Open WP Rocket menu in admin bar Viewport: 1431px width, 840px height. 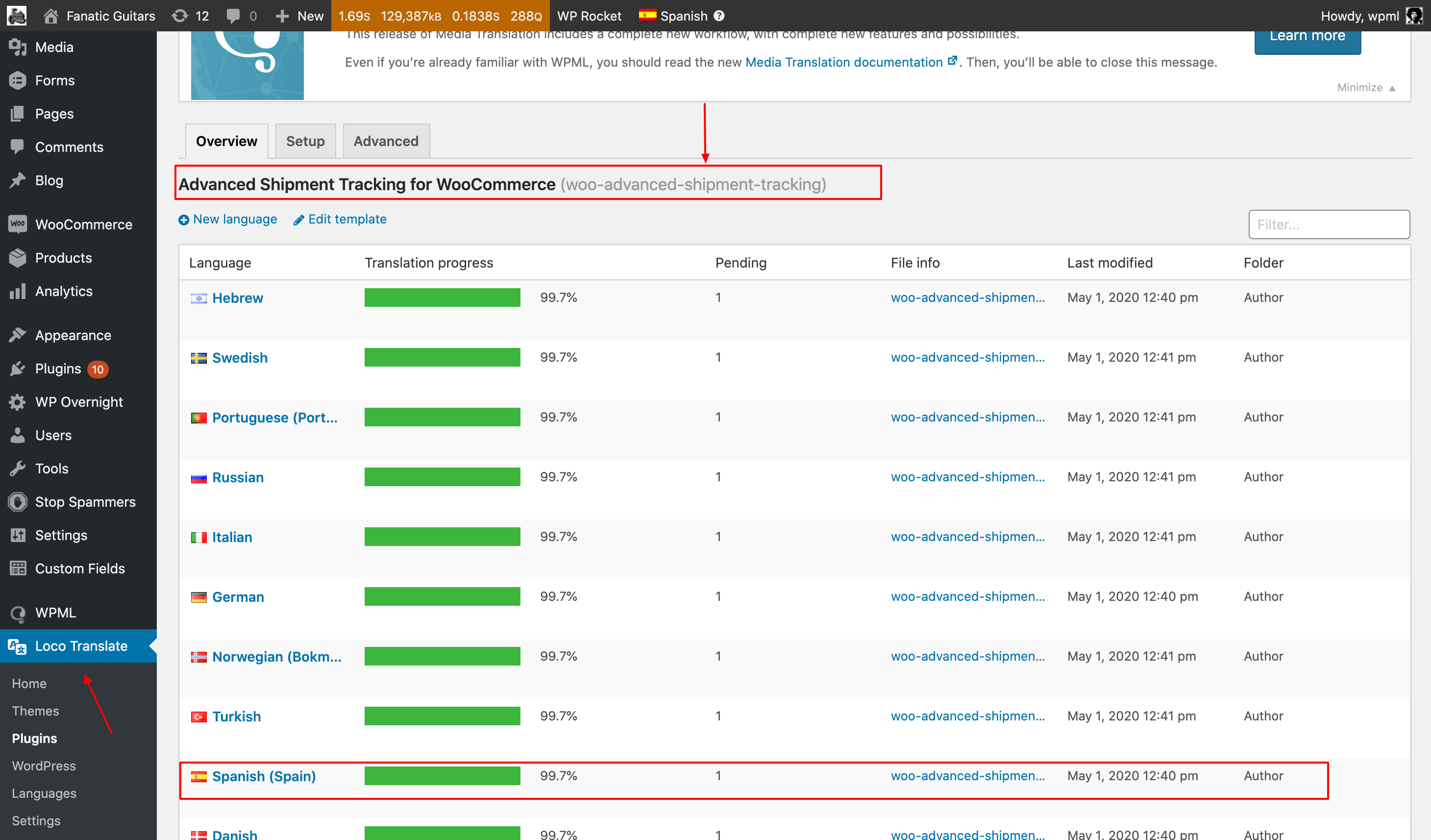[x=590, y=16]
